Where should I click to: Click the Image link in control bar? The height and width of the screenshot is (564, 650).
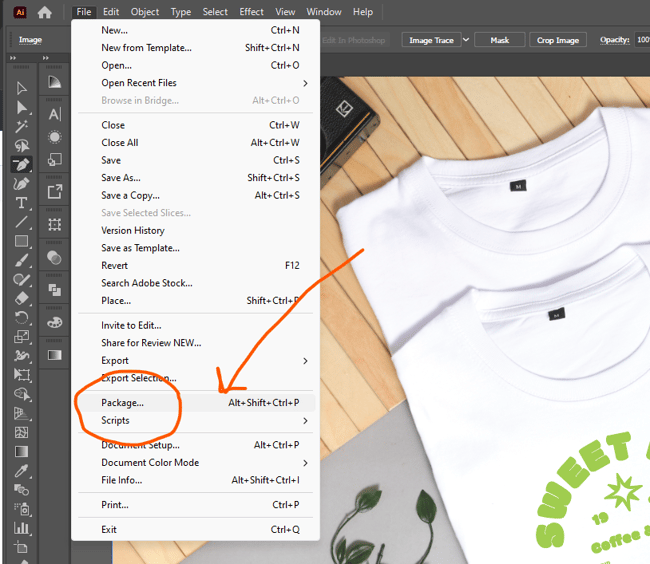(30, 40)
